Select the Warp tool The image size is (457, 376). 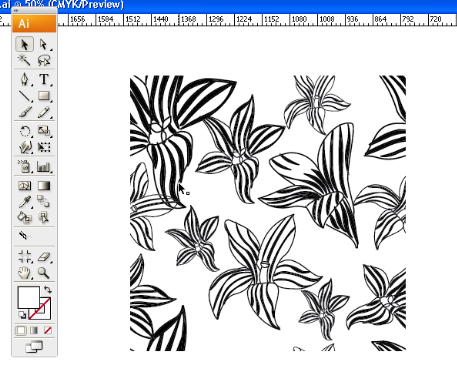pyautogui.click(x=24, y=147)
